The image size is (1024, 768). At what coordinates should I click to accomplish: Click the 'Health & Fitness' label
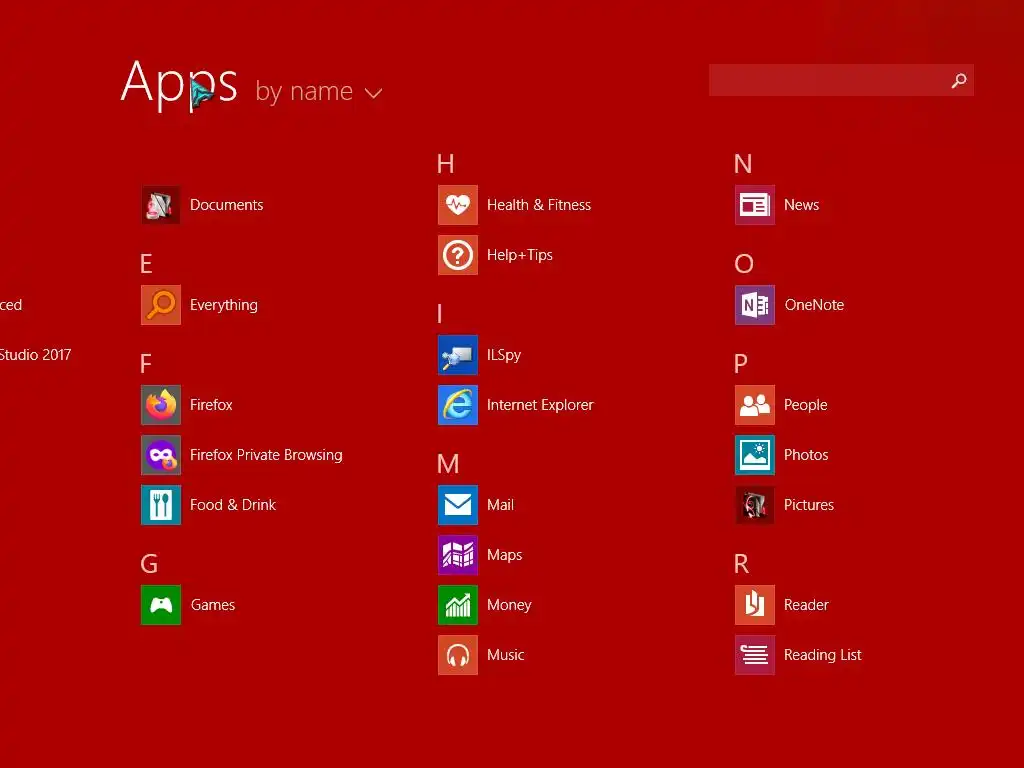tap(539, 205)
